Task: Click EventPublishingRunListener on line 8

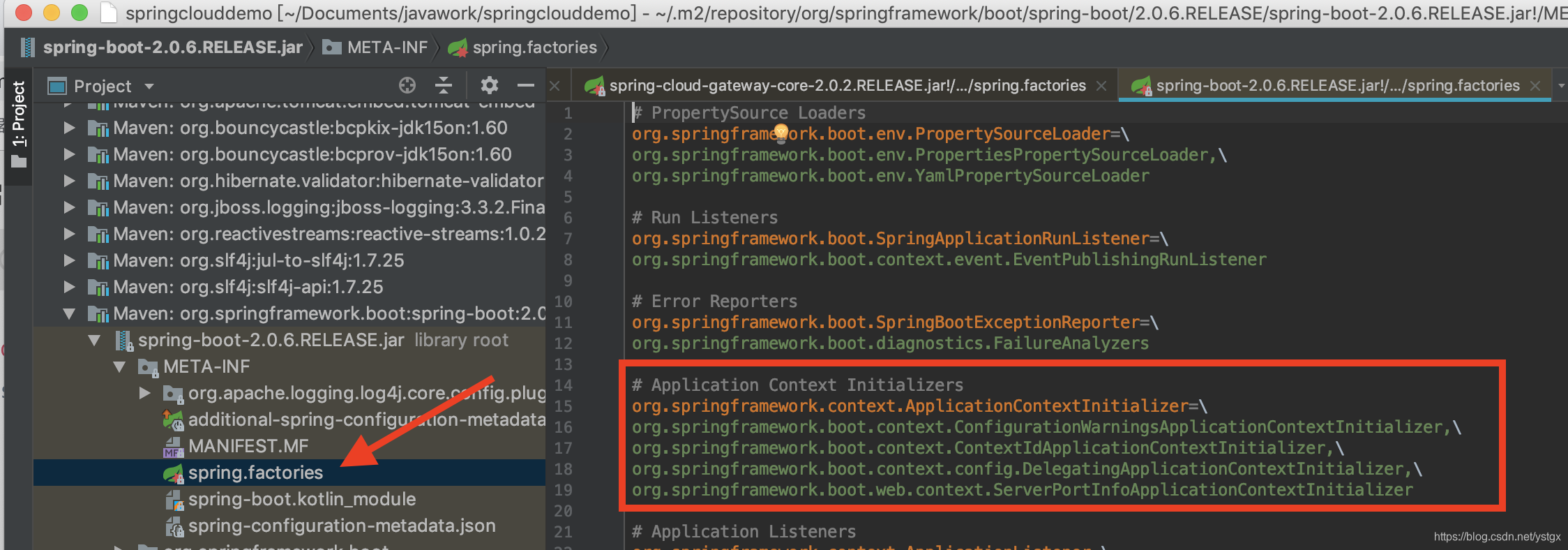Action: [1140, 260]
